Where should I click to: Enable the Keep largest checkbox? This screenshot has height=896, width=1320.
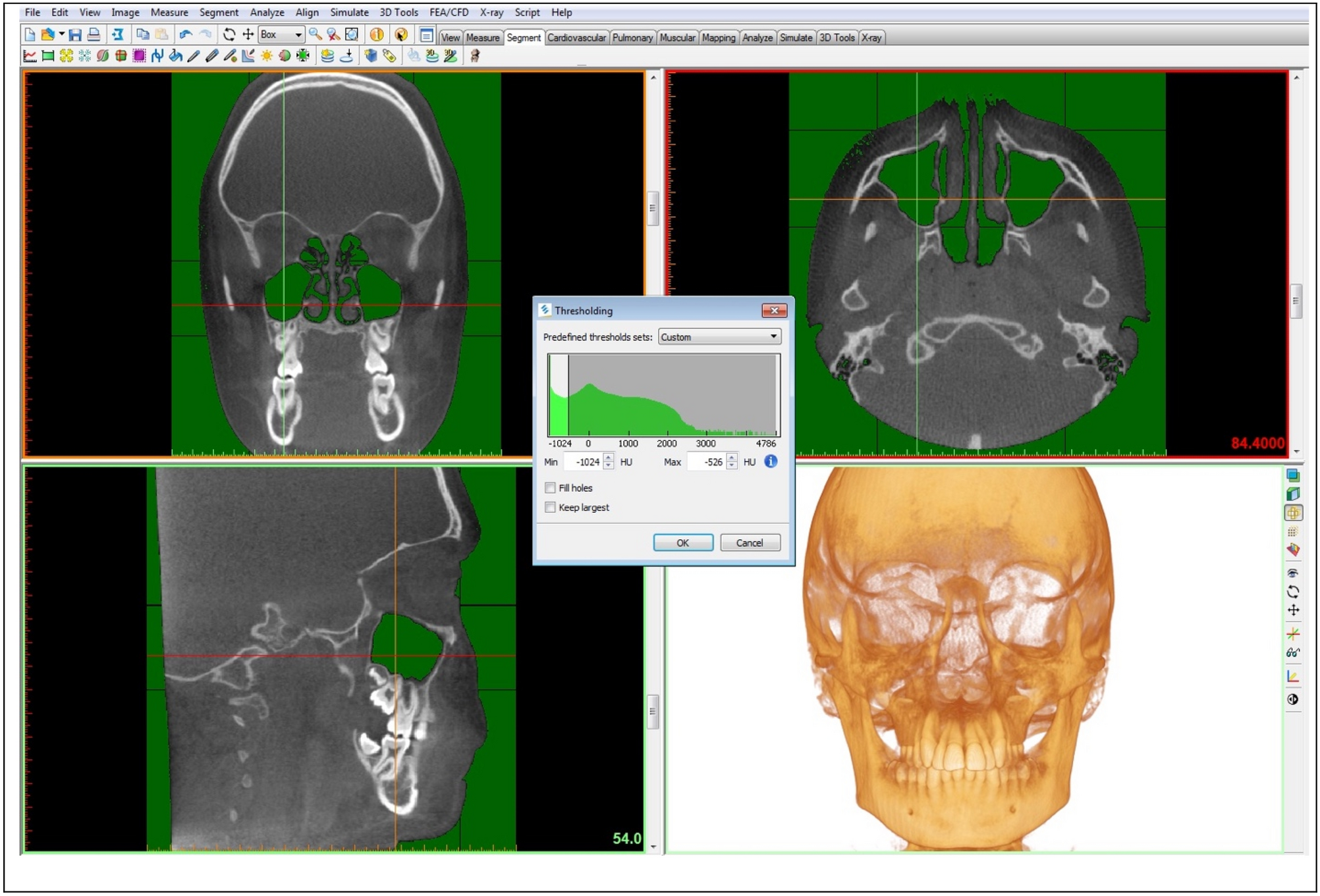[x=550, y=508]
